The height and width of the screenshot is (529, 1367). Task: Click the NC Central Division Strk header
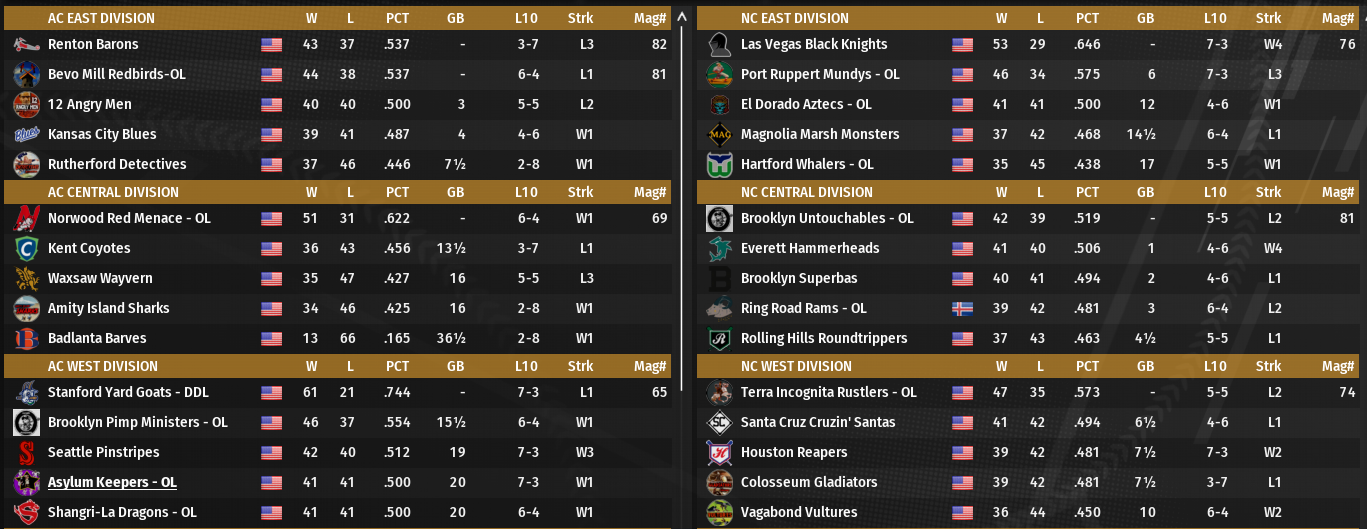[1268, 192]
